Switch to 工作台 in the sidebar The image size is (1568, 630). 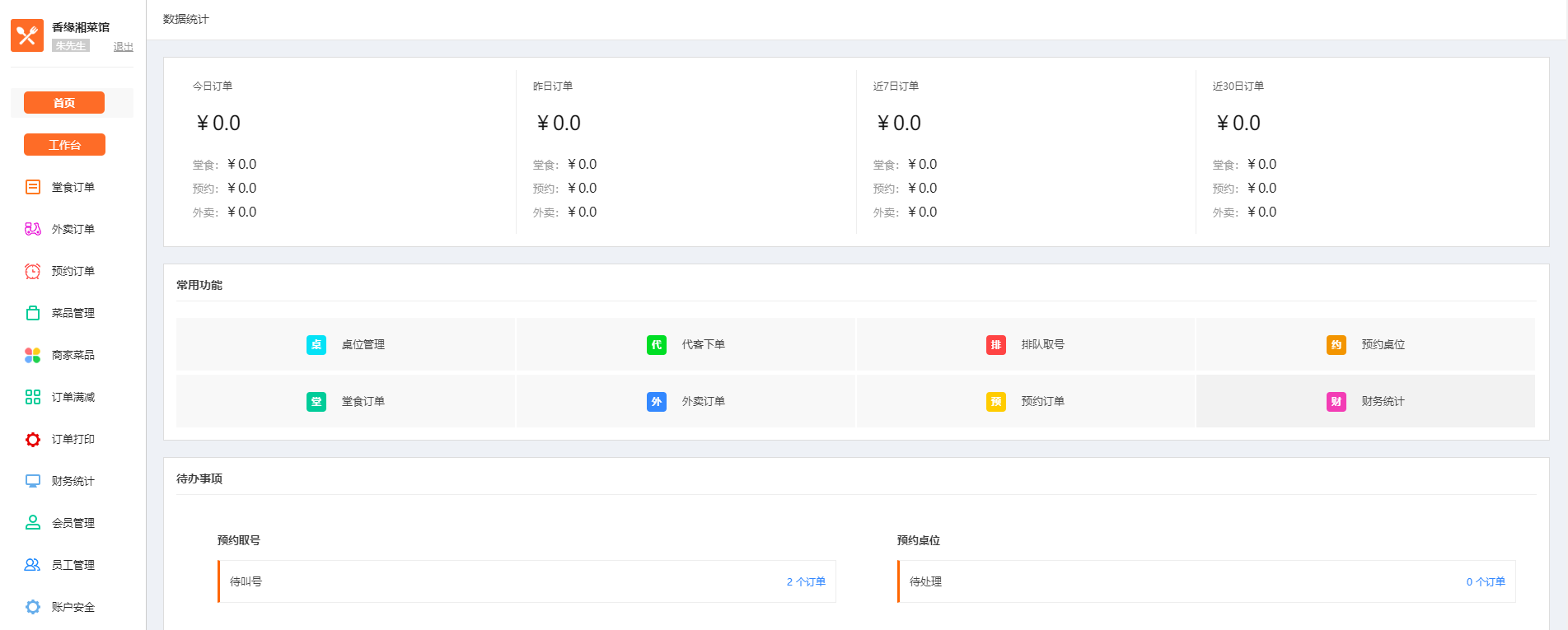[x=64, y=145]
